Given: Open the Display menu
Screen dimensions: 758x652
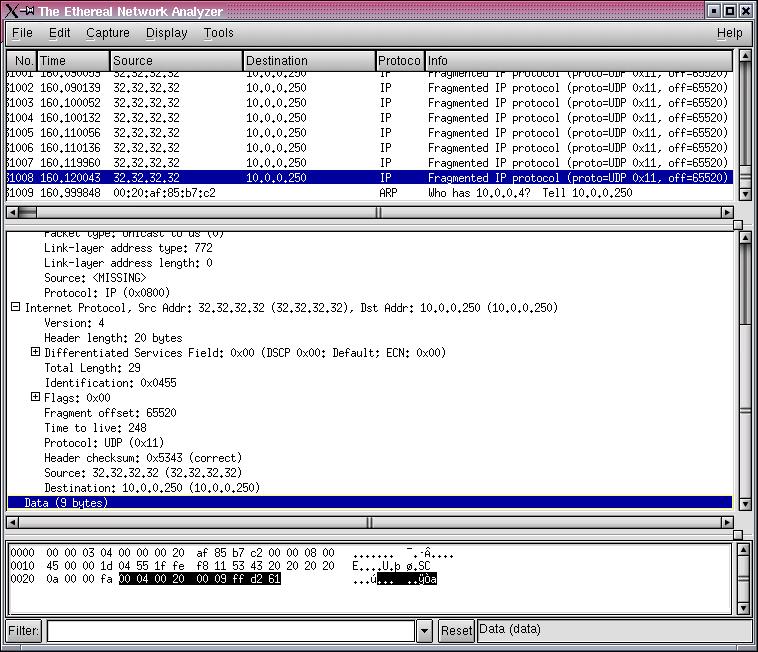Looking at the screenshot, I should point(166,32).
